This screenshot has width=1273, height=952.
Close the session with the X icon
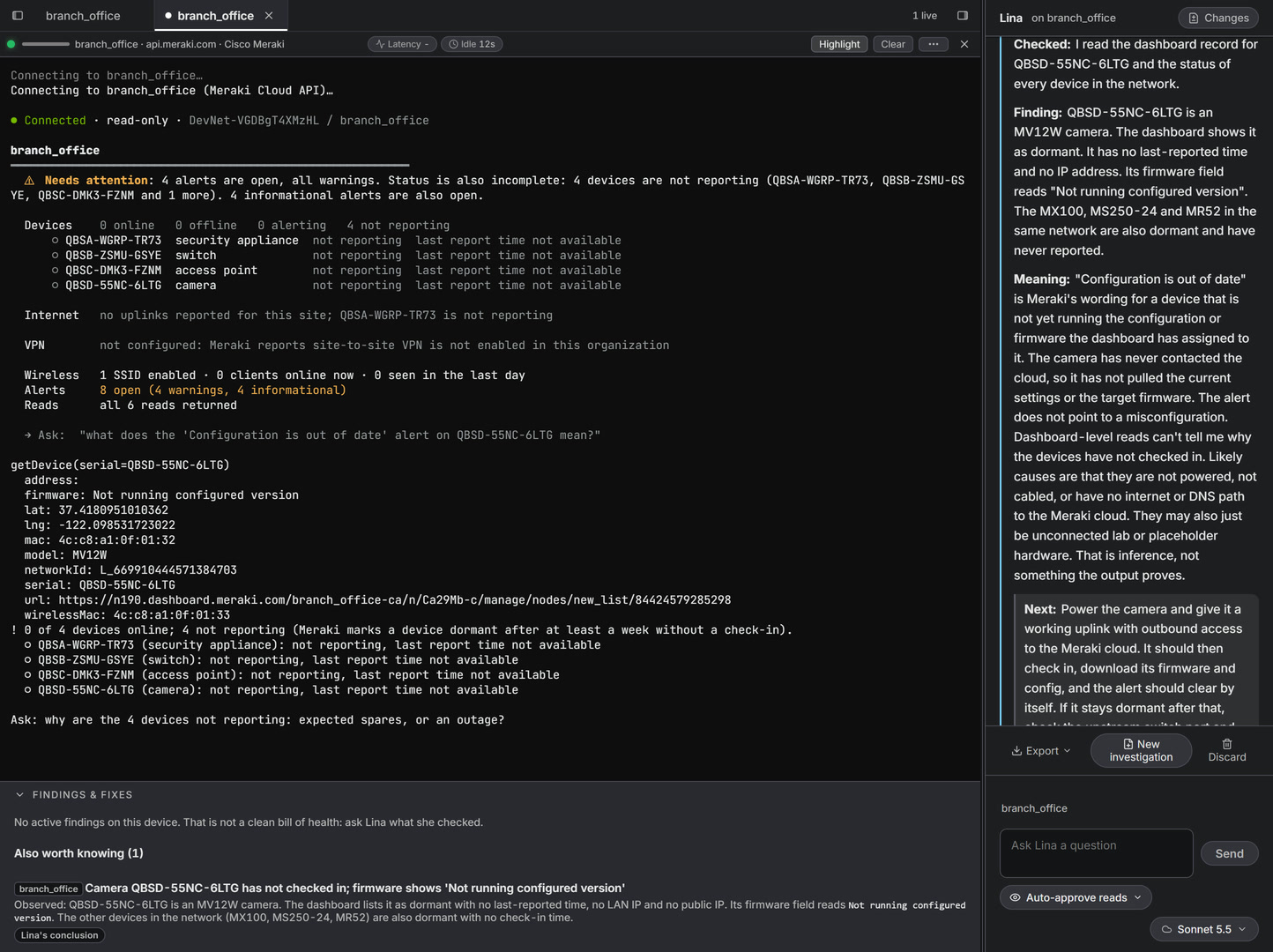click(964, 44)
